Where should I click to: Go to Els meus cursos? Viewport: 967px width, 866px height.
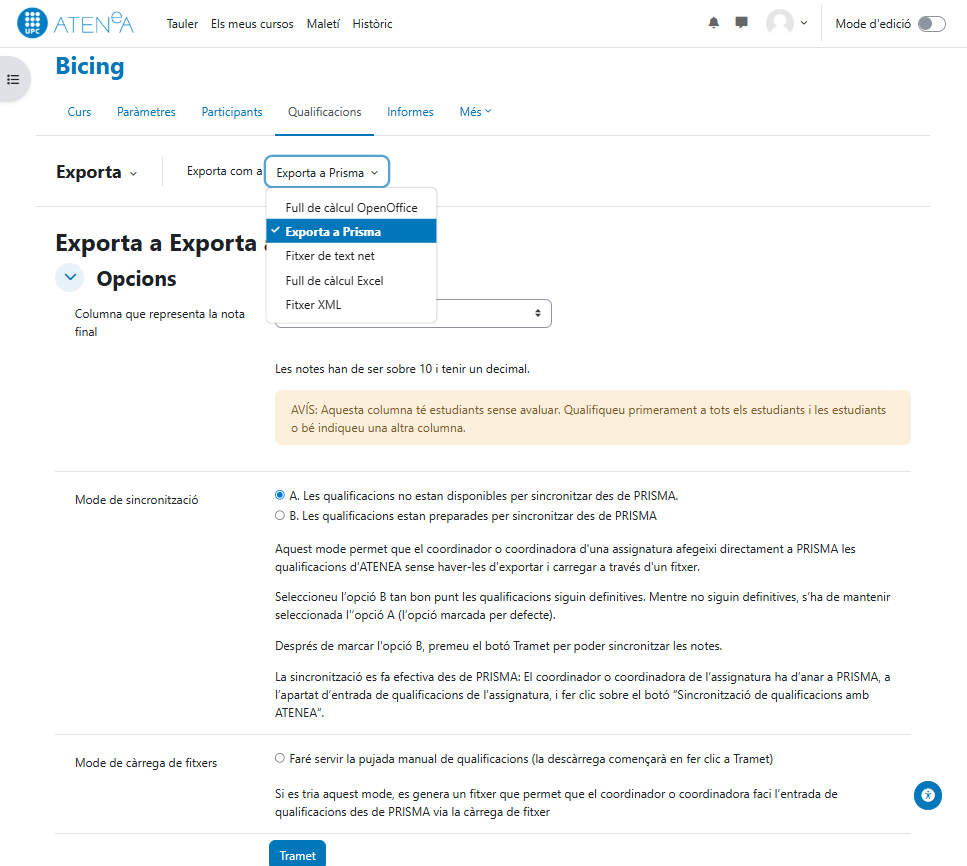coord(252,24)
